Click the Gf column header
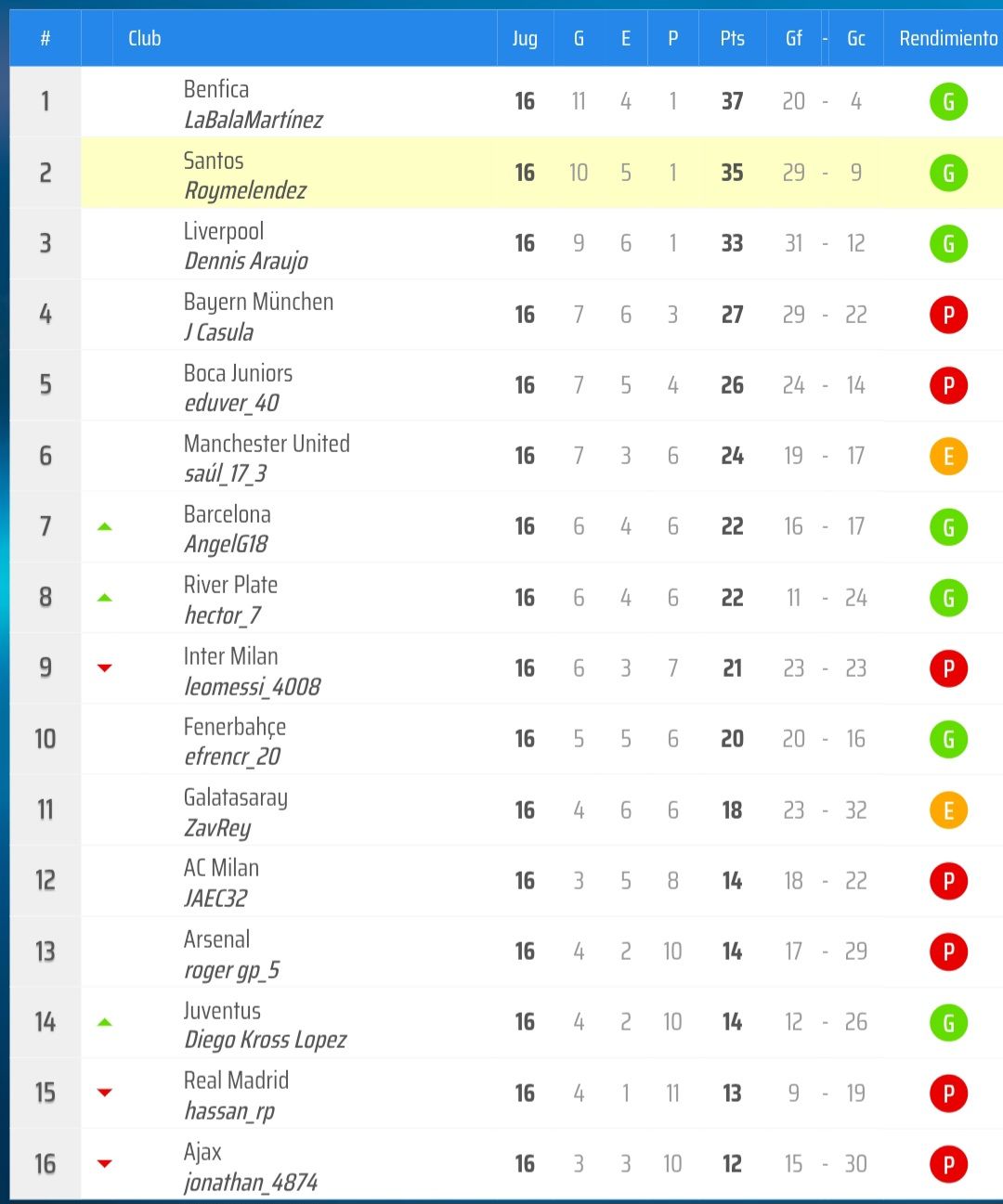The image size is (1003, 1204). click(793, 38)
